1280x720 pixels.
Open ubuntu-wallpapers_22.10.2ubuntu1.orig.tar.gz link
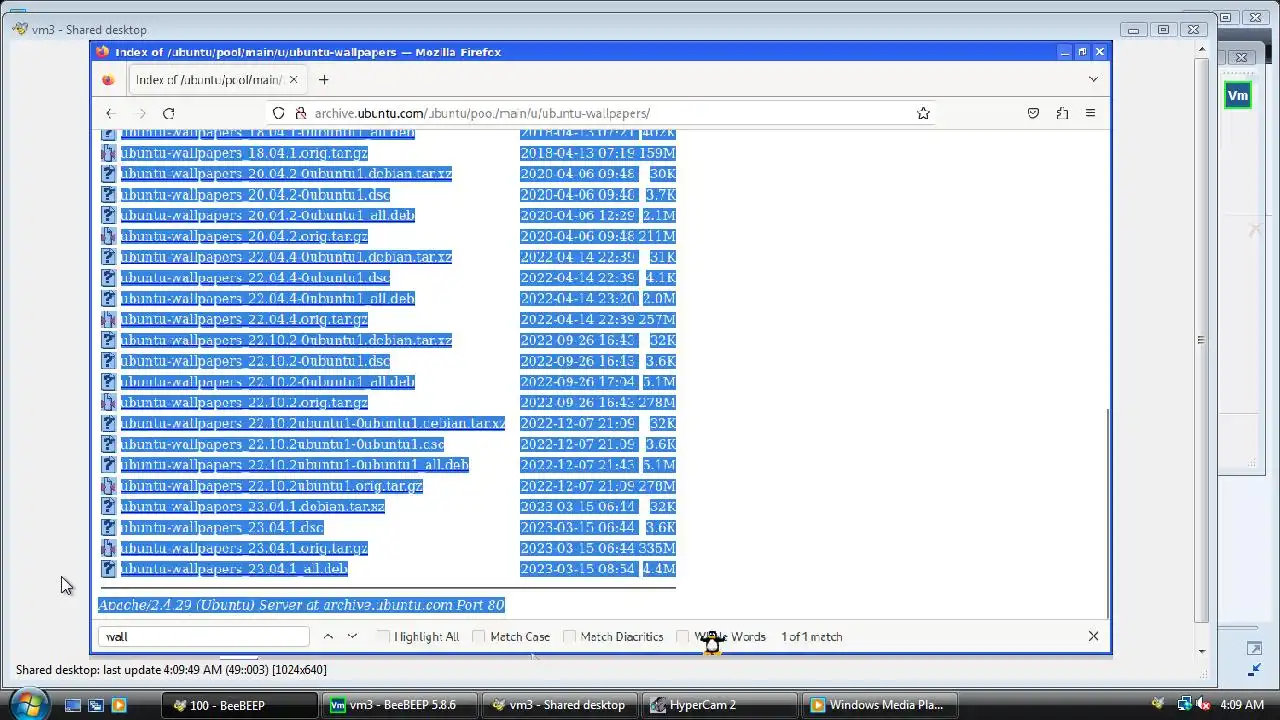(x=271, y=485)
